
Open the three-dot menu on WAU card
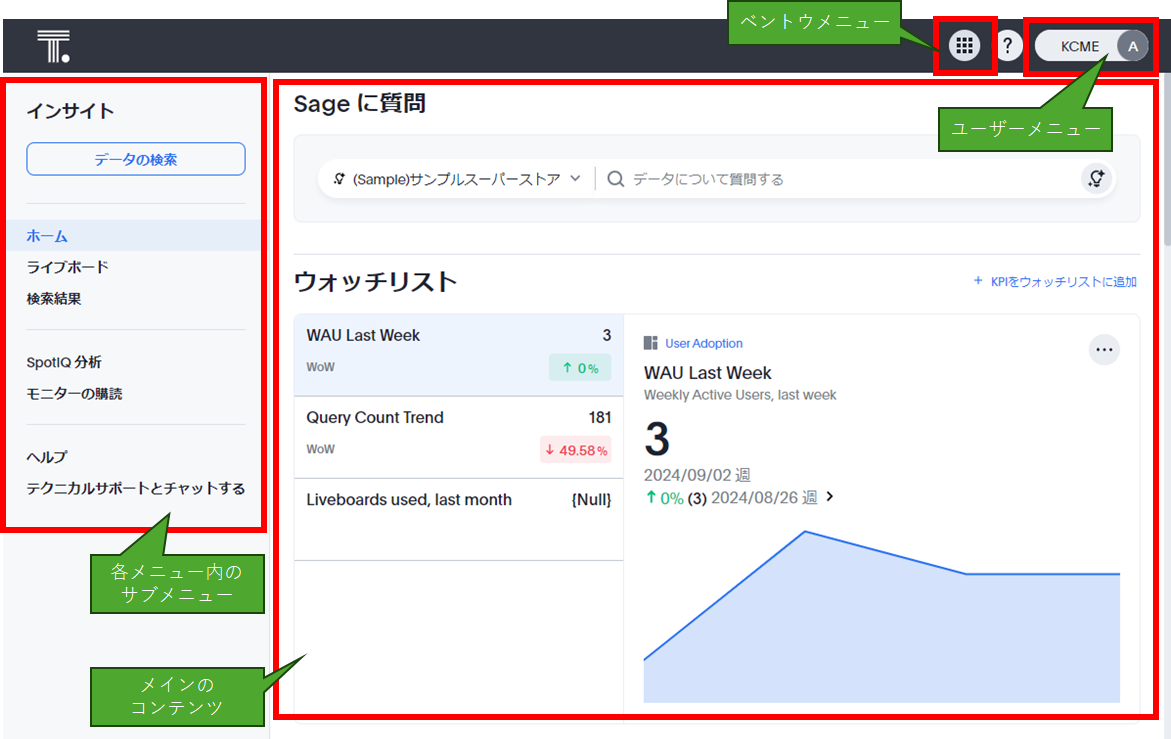[x=1104, y=350]
